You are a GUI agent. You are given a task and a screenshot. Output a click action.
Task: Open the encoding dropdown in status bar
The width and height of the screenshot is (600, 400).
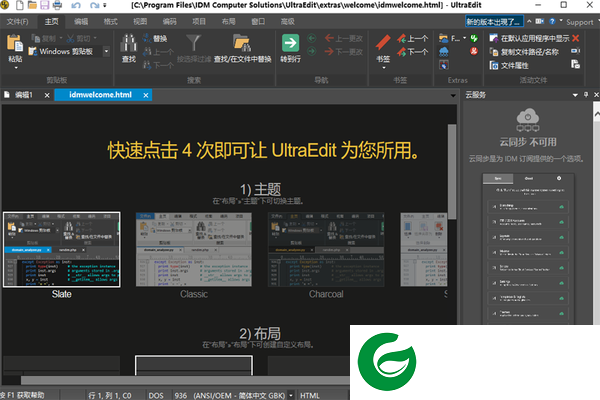[290, 395]
